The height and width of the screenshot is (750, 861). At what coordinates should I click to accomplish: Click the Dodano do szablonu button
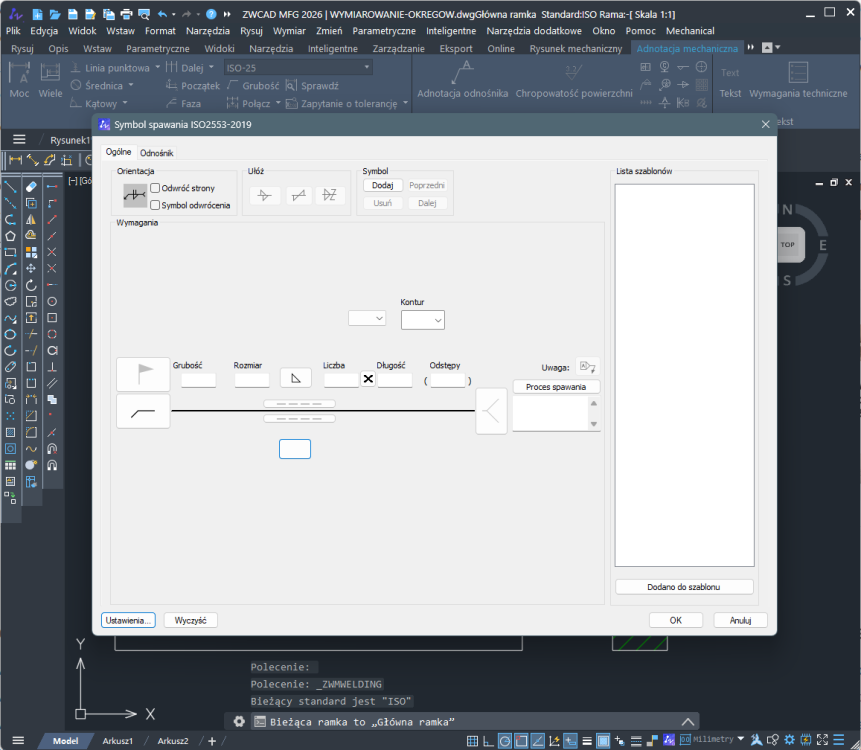click(x=684, y=587)
